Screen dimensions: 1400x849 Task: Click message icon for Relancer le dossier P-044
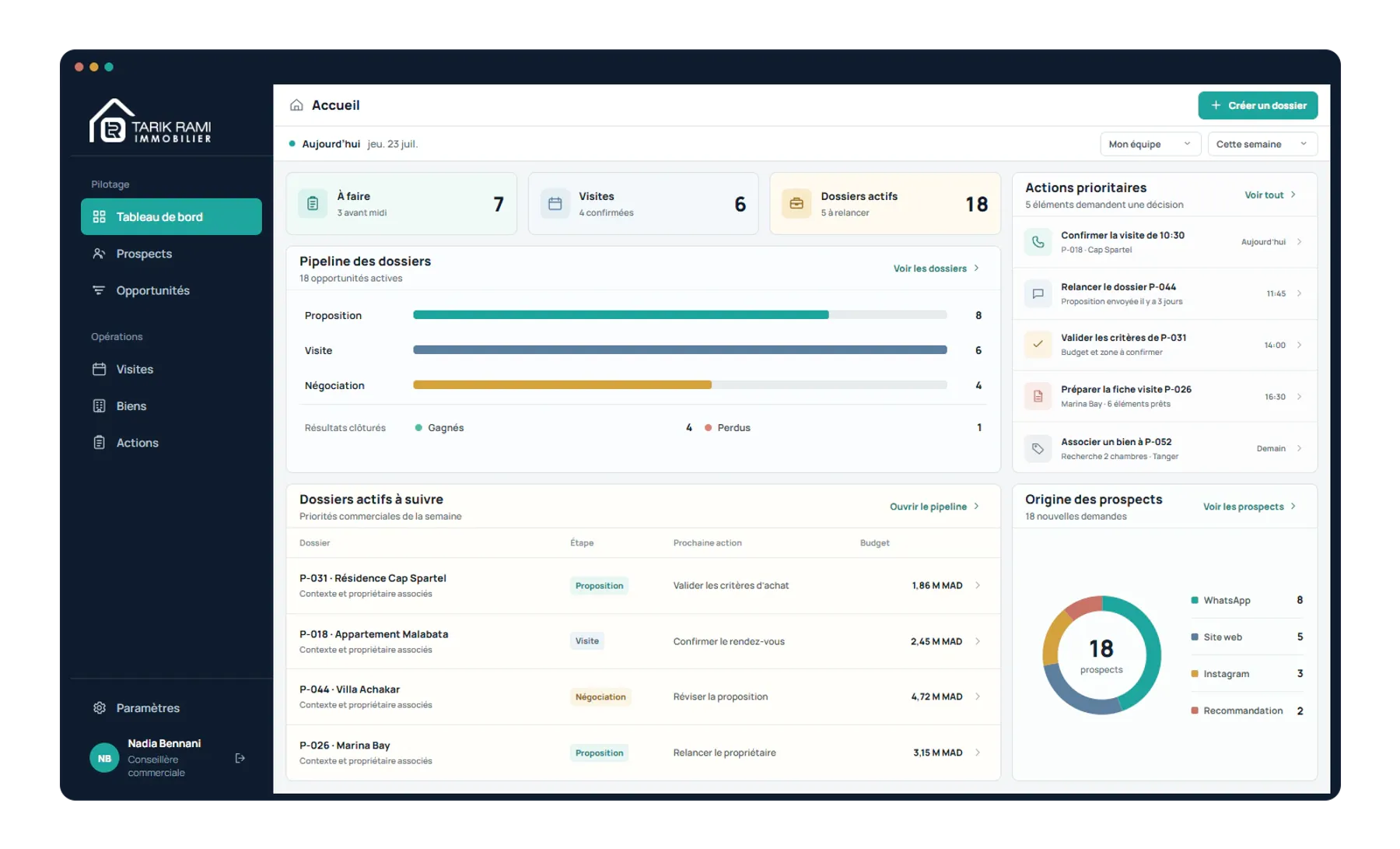click(x=1038, y=293)
